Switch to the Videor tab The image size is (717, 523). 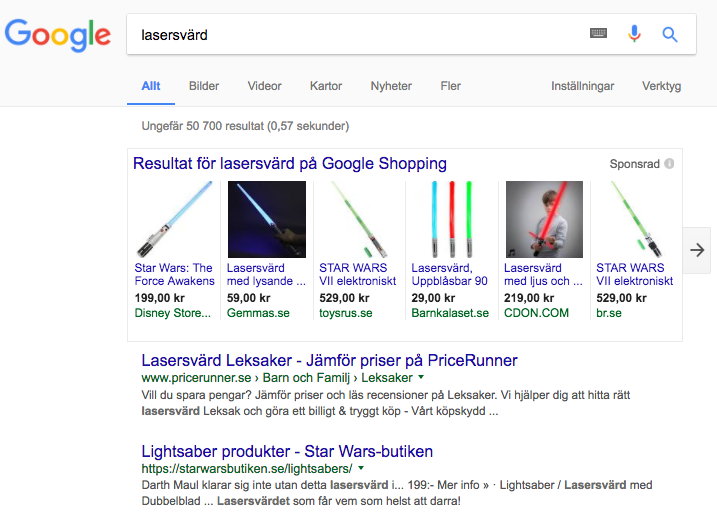coord(264,86)
